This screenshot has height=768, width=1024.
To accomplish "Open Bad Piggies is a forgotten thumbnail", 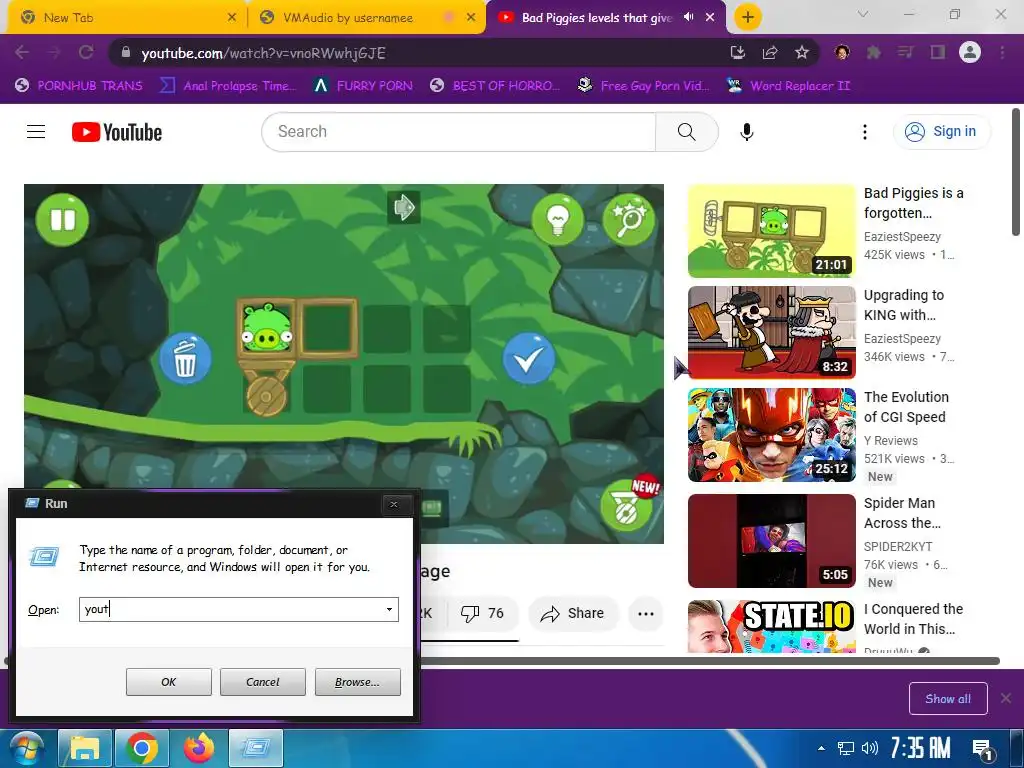I will click(x=771, y=231).
